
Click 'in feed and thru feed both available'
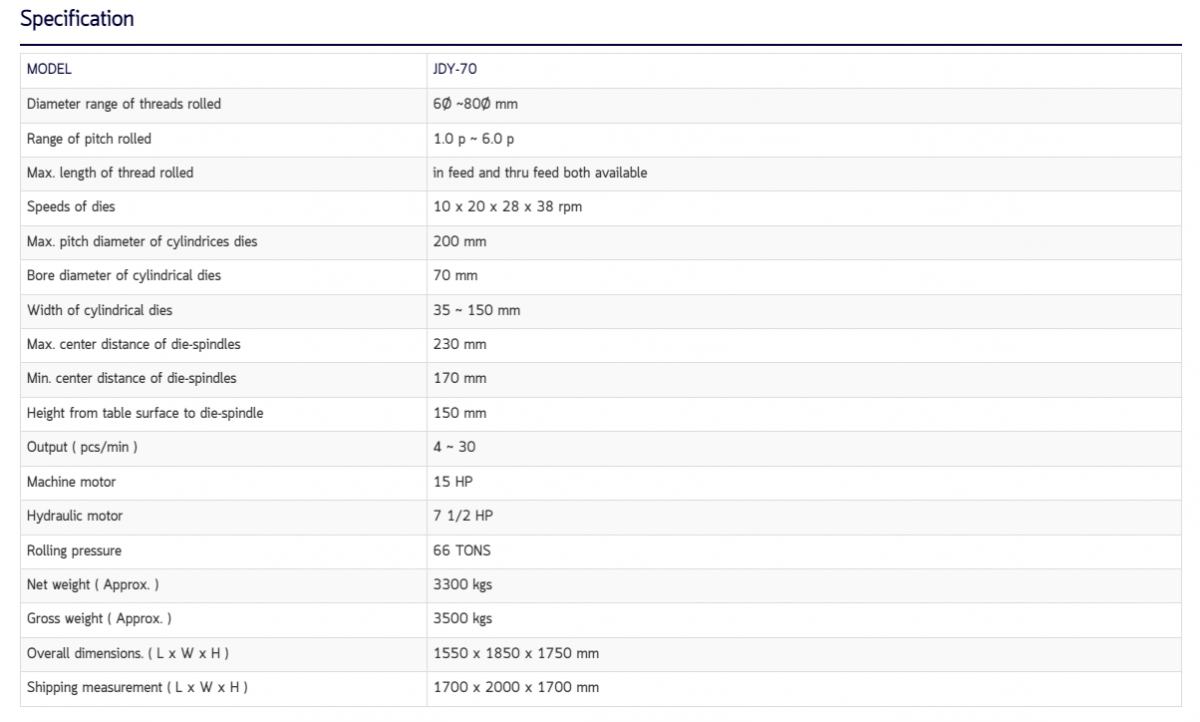click(x=540, y=173)
